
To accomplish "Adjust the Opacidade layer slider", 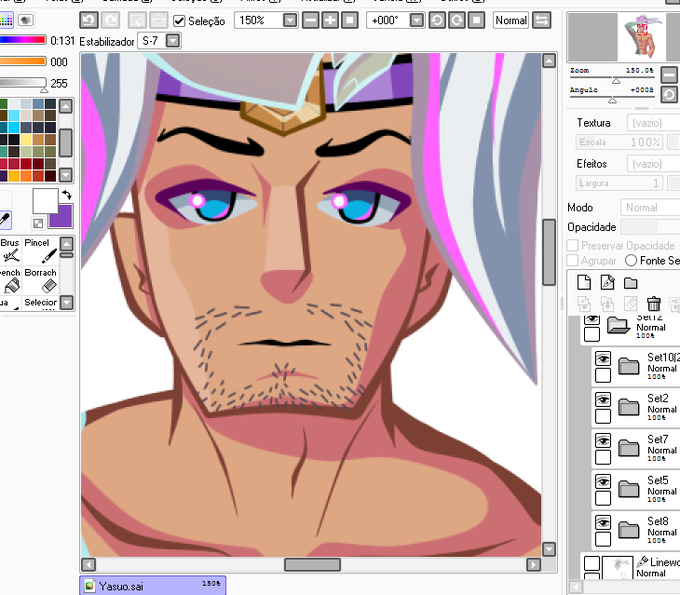I will (x=650, y=227).
